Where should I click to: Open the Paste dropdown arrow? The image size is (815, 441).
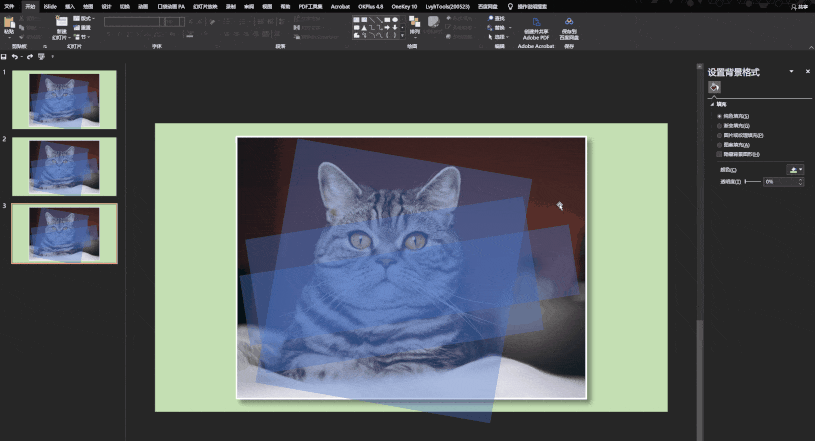[9, 37]
